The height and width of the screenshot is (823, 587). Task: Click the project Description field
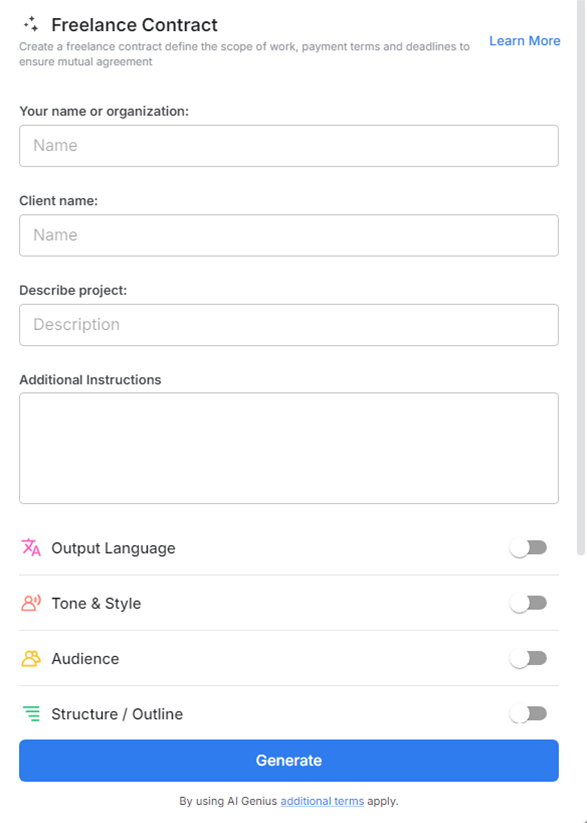pos(289,324)
